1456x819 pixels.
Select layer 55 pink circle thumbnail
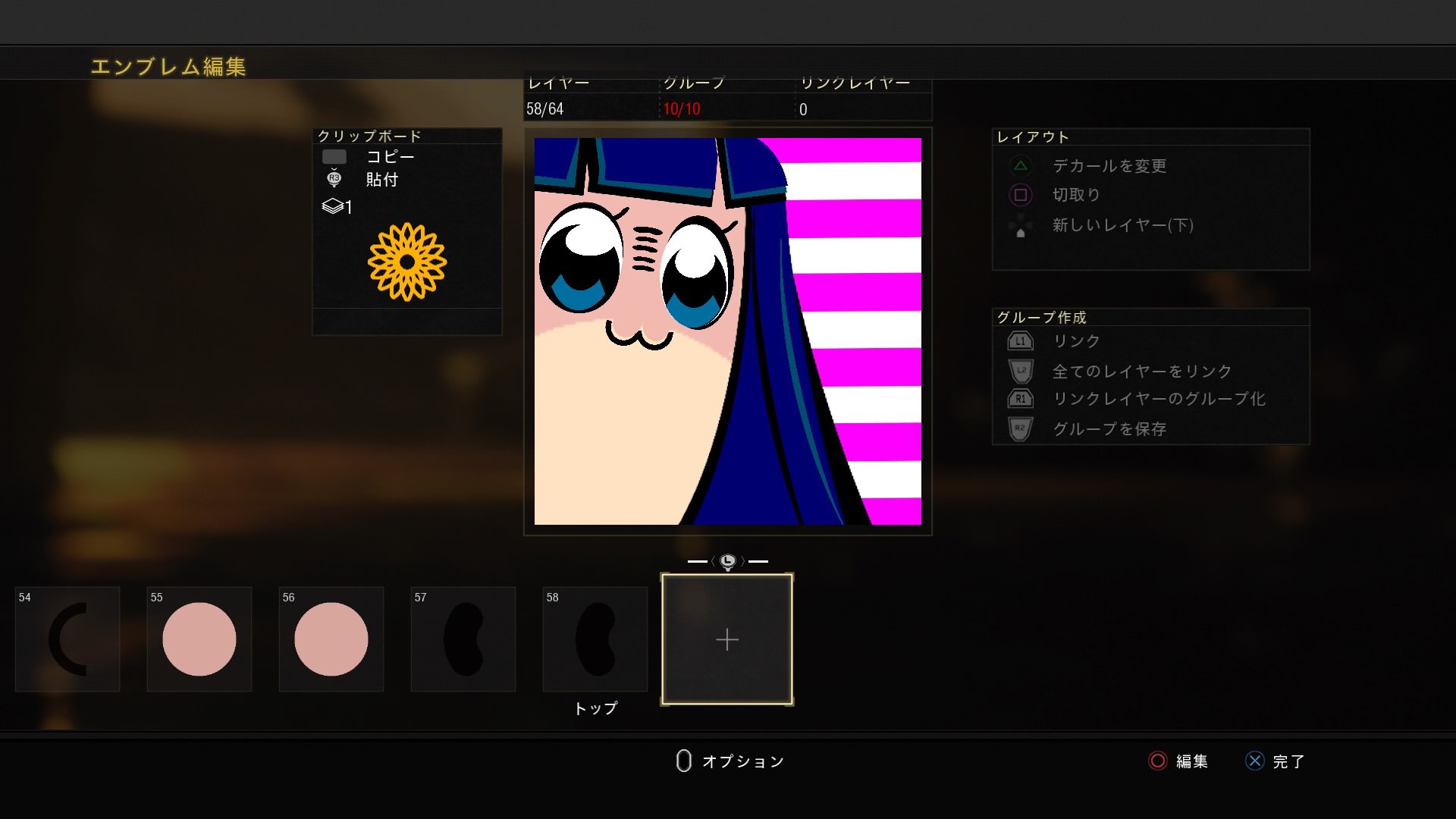199,639
